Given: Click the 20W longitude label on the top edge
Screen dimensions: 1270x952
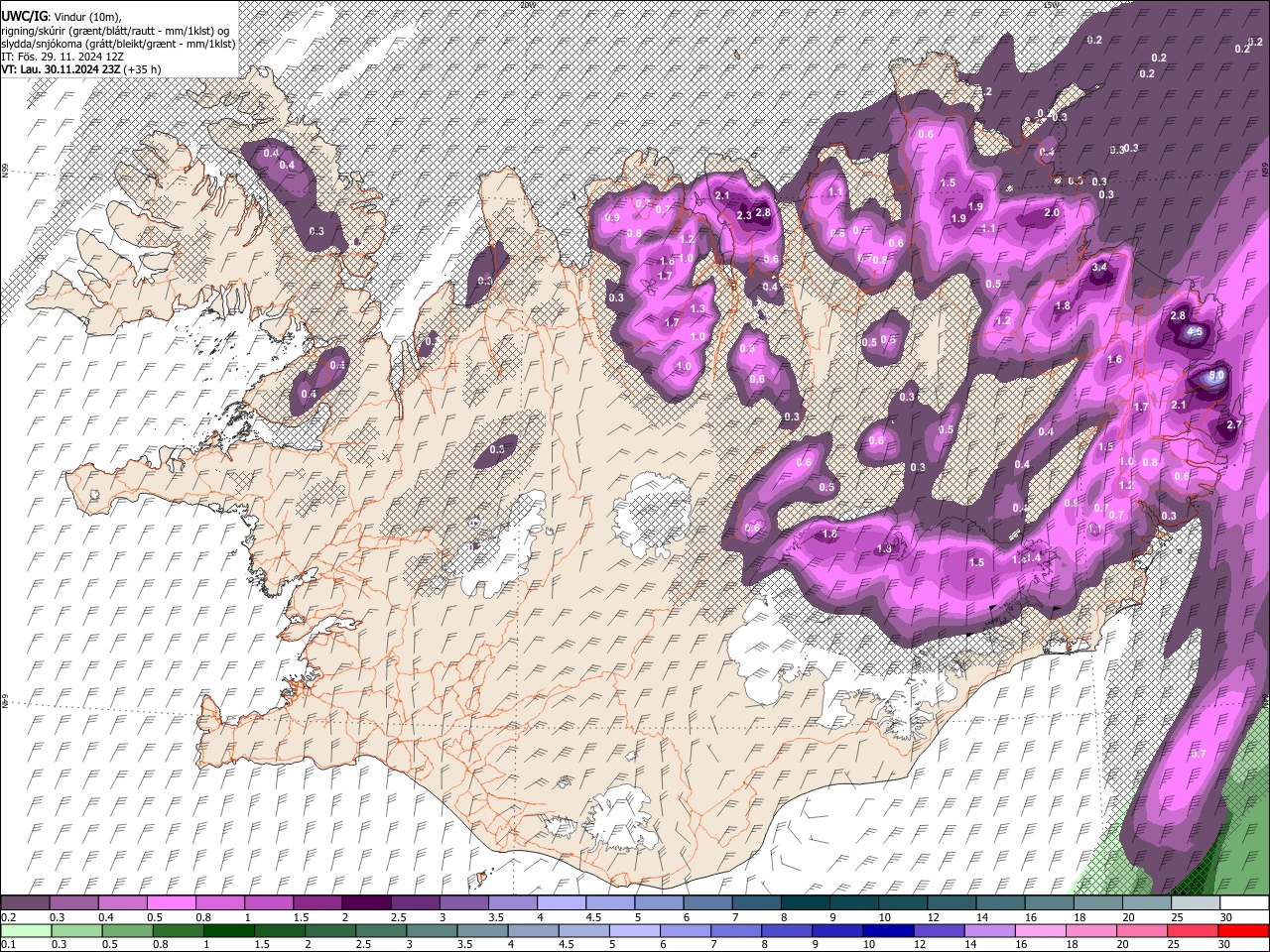Looking at the screenshot, I should coord(526,5).
